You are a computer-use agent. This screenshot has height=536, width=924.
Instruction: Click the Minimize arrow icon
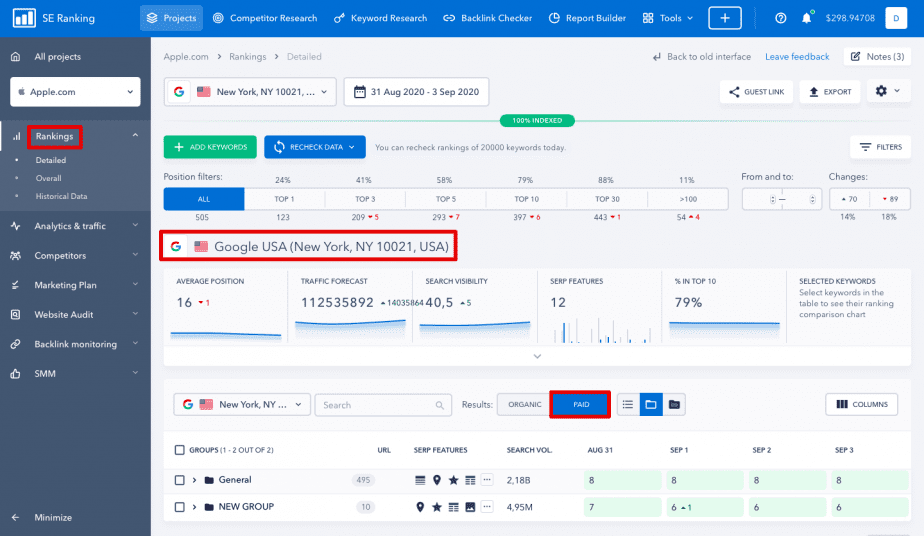15,518
